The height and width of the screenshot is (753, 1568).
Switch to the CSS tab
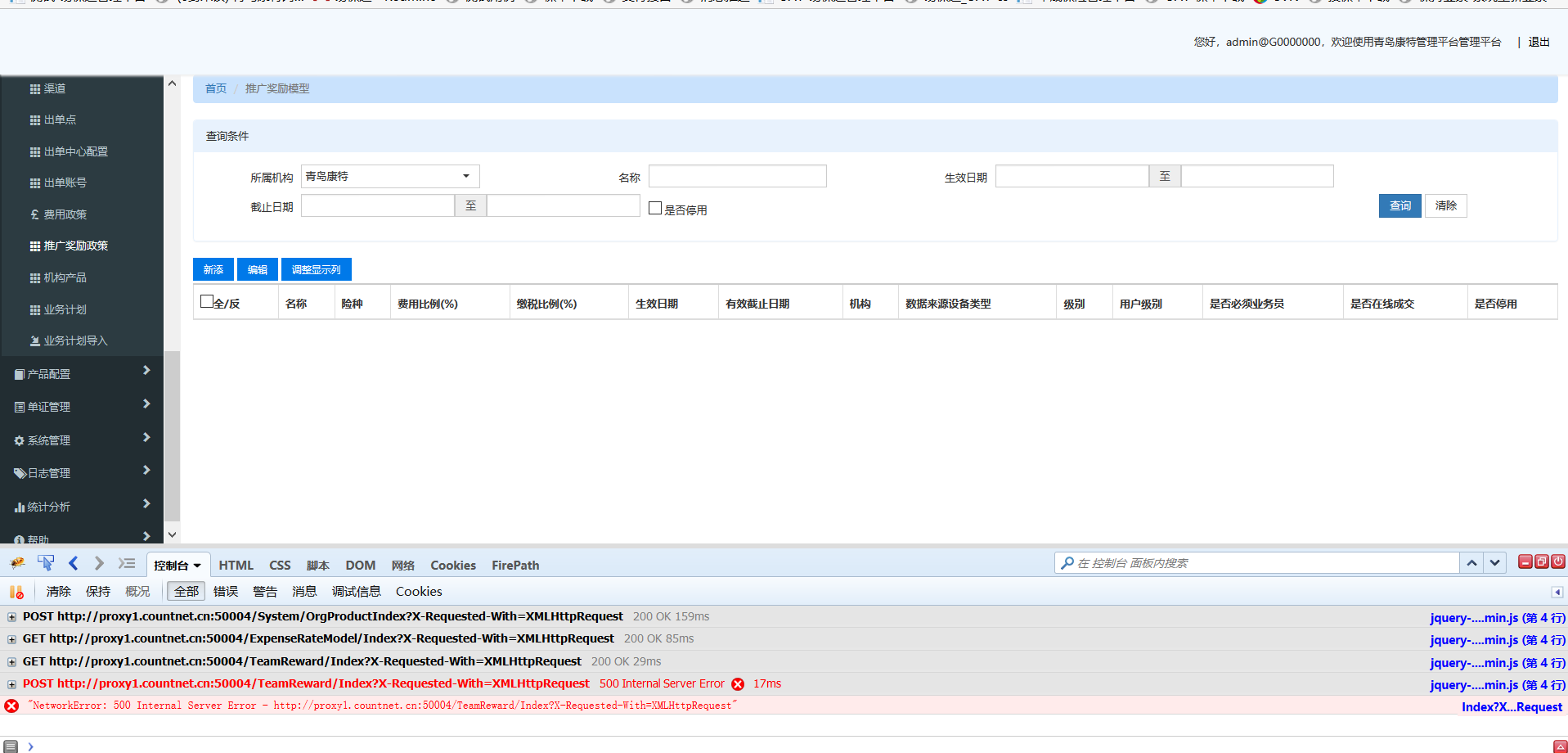coord(280,566)
